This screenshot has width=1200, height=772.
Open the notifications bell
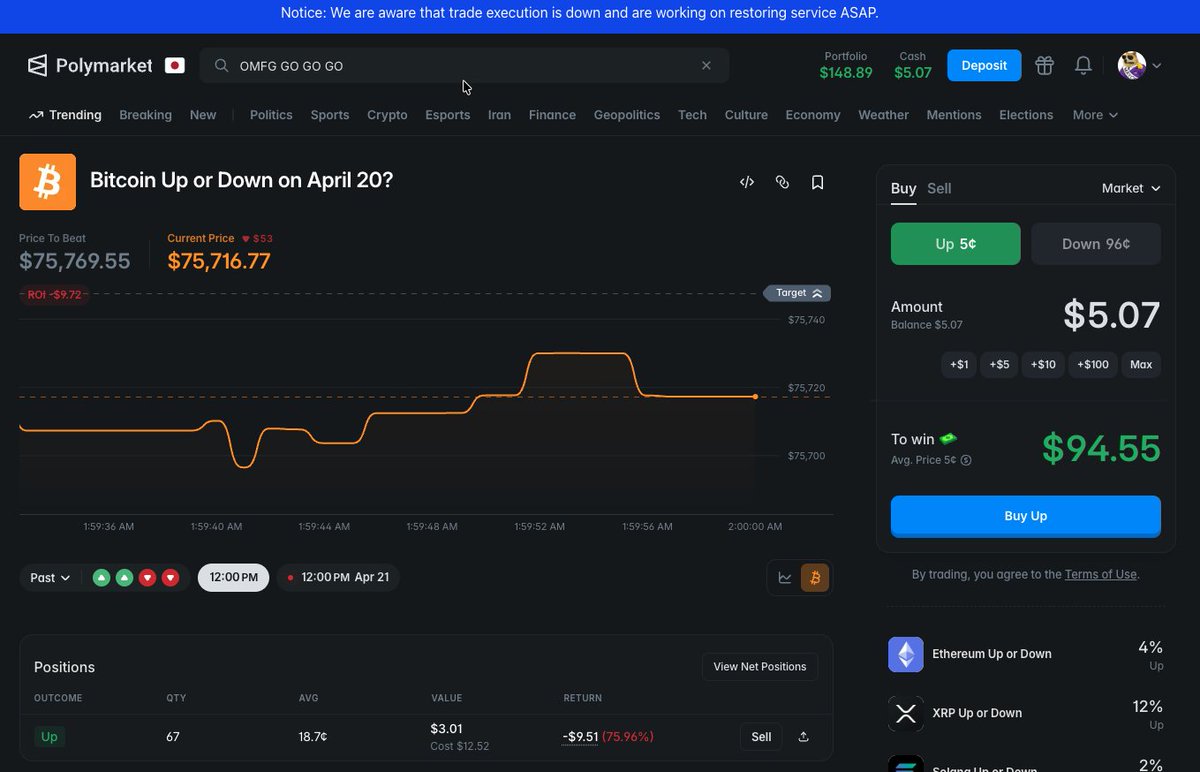click(1083, 66)
